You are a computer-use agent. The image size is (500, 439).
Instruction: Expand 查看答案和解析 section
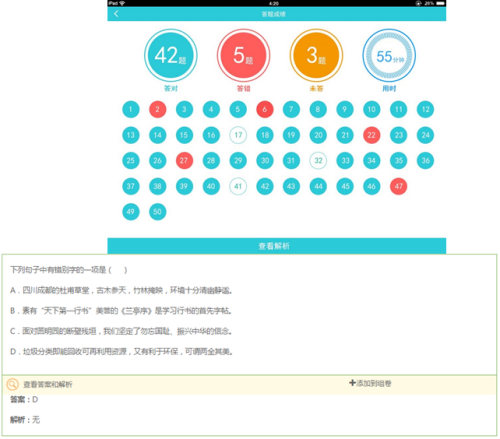pyautogui.click(x=48, y=384)
